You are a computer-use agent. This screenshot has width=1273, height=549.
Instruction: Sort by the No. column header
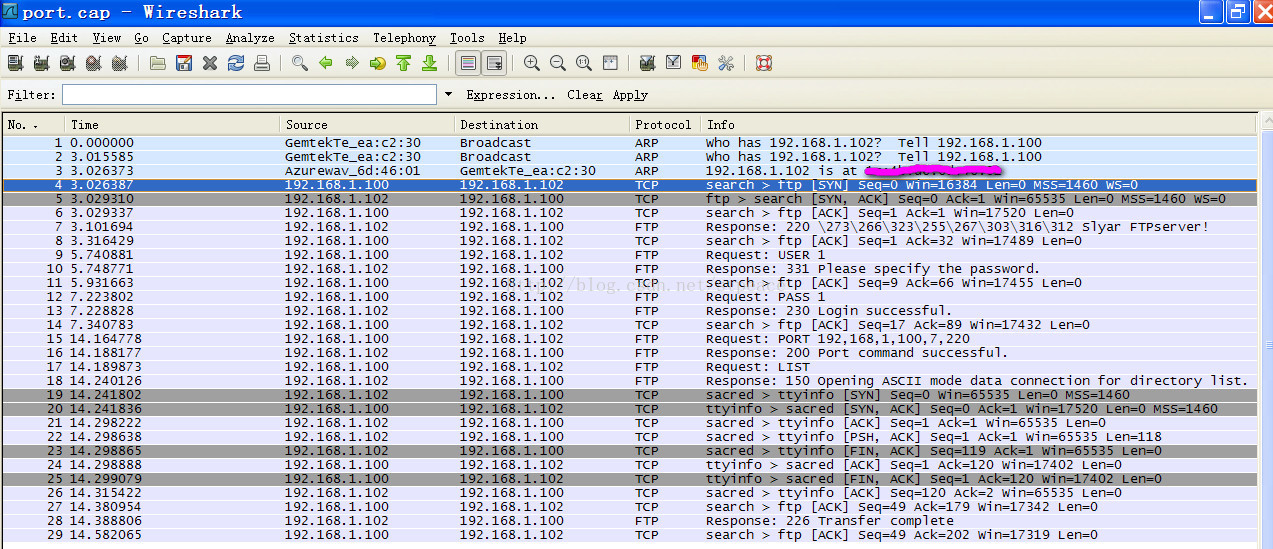click(x=32, y=125)
